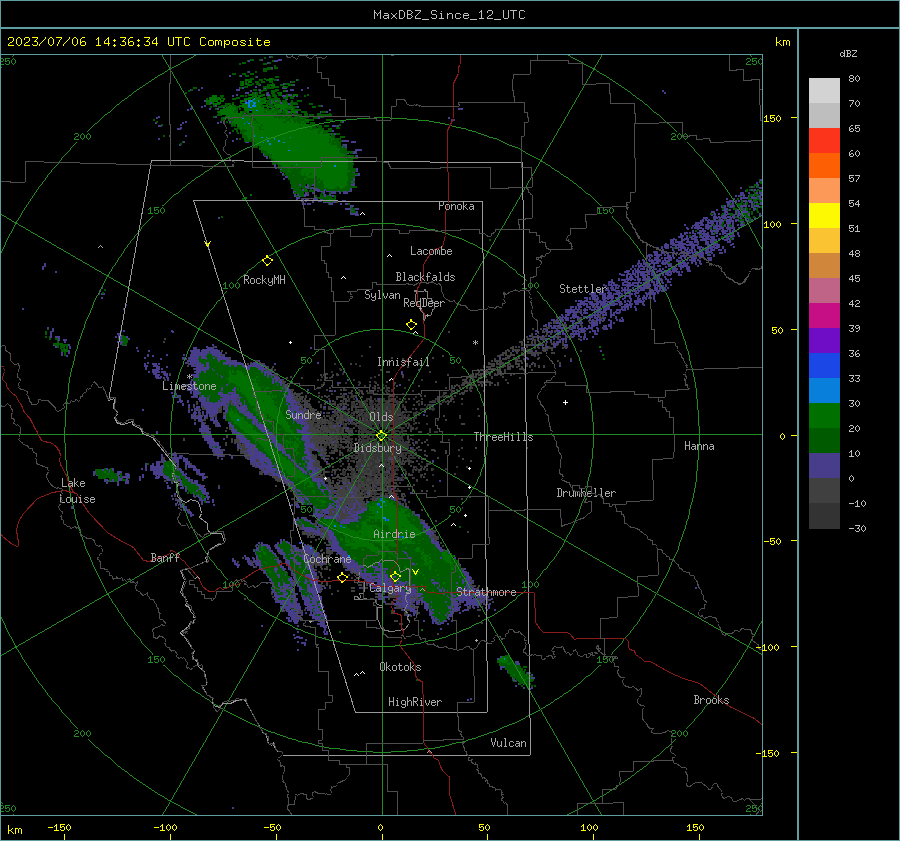Click the Calgary city label
Image resolution: width=900 pixels, height=841 pixels.
(390, 588)
